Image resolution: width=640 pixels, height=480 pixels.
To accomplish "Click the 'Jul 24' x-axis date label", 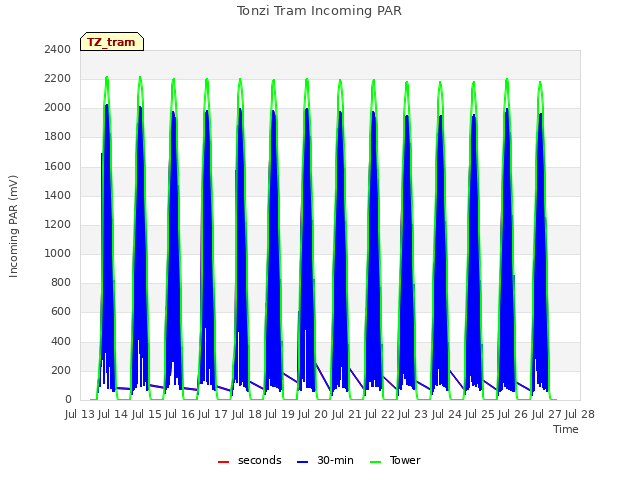I will point(447,415).
